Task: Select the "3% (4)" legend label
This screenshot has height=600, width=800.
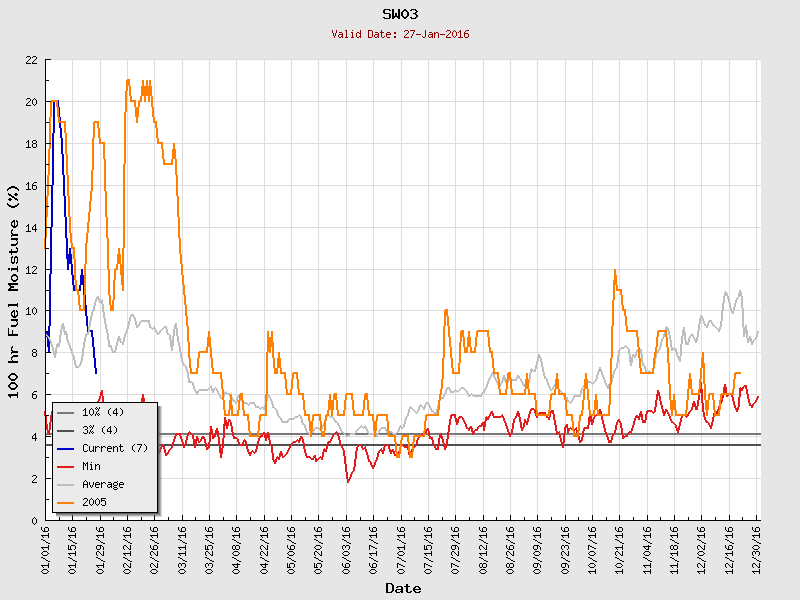Action: (100, 430)
